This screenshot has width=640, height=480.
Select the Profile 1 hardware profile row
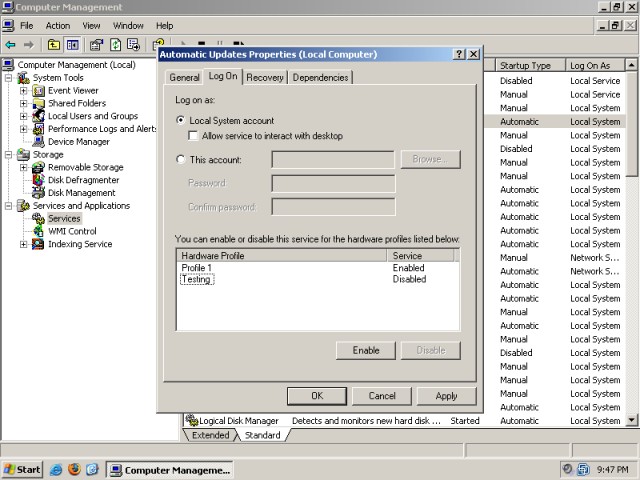317,268
